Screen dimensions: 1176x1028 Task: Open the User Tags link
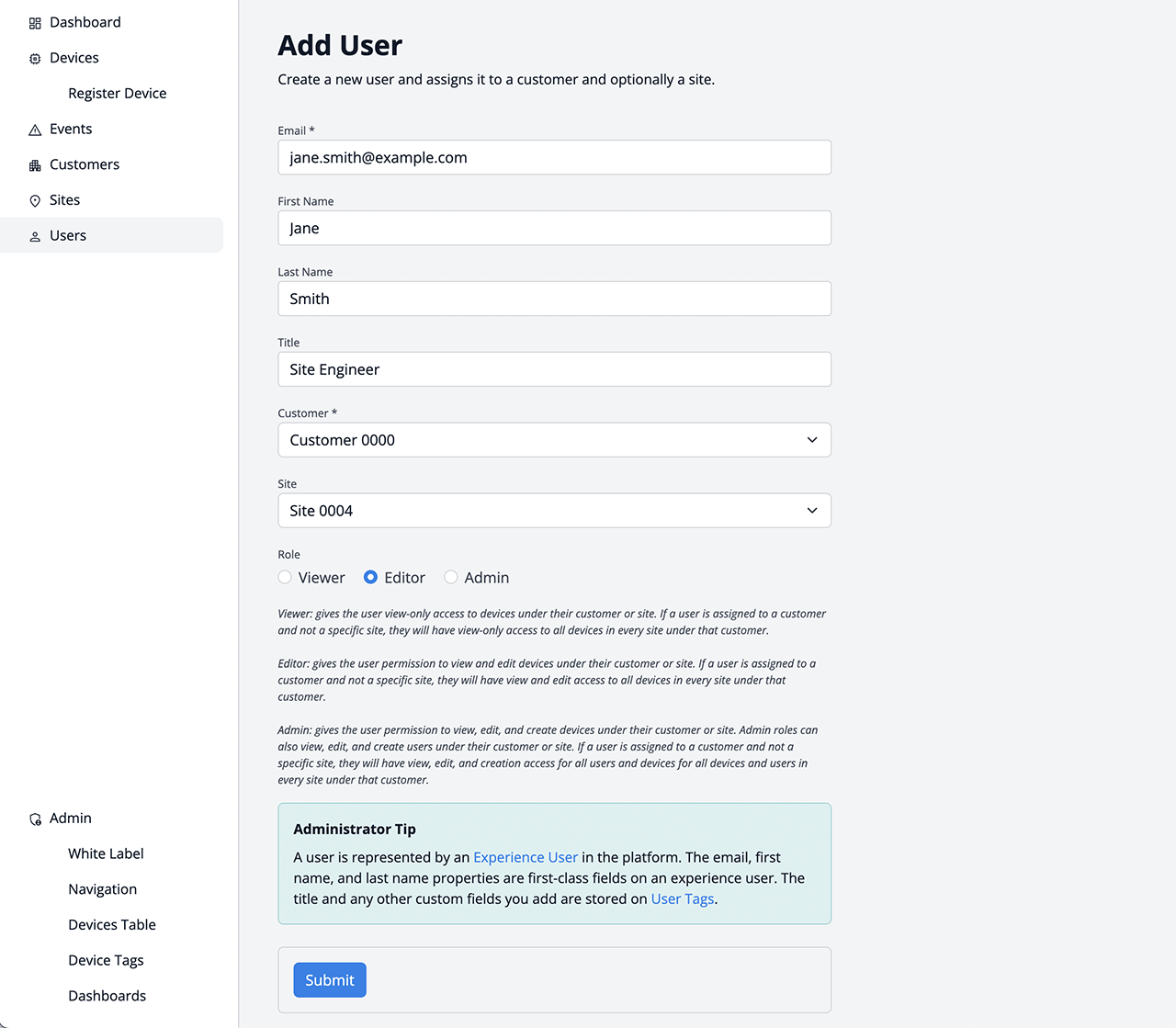(x=683, y=899)
